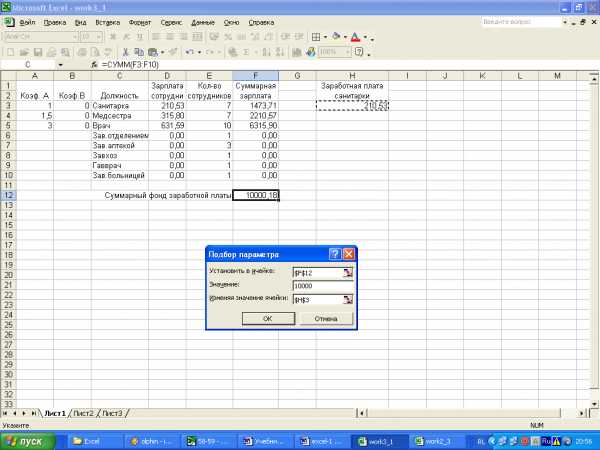Click the Значение input field containing 10000
This screenshot has width=600, height=450.
323,285
